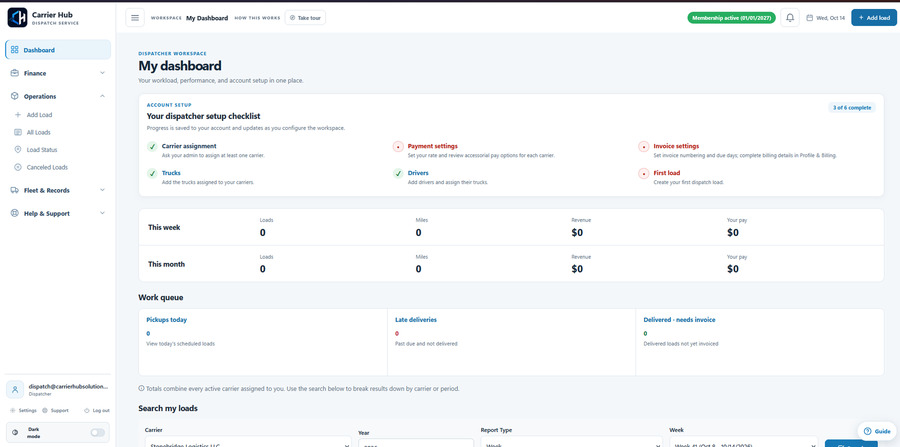Screen dimensions: 900x447
Task: Click the Load Status pin icon
Action: [17, 150]
